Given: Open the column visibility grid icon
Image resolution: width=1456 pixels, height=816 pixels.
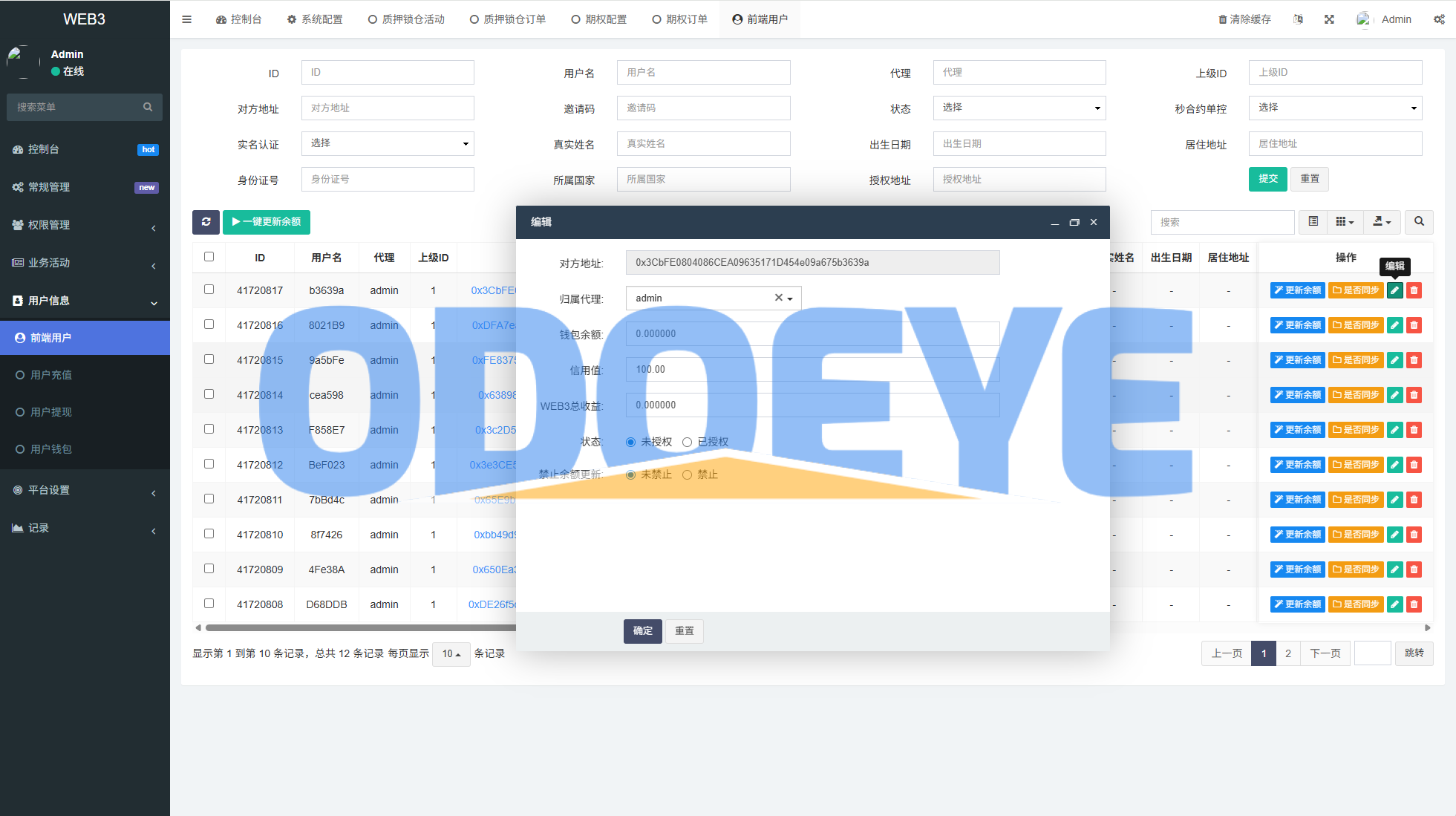Looking at the screenshot, I should tap(1344, 222).
